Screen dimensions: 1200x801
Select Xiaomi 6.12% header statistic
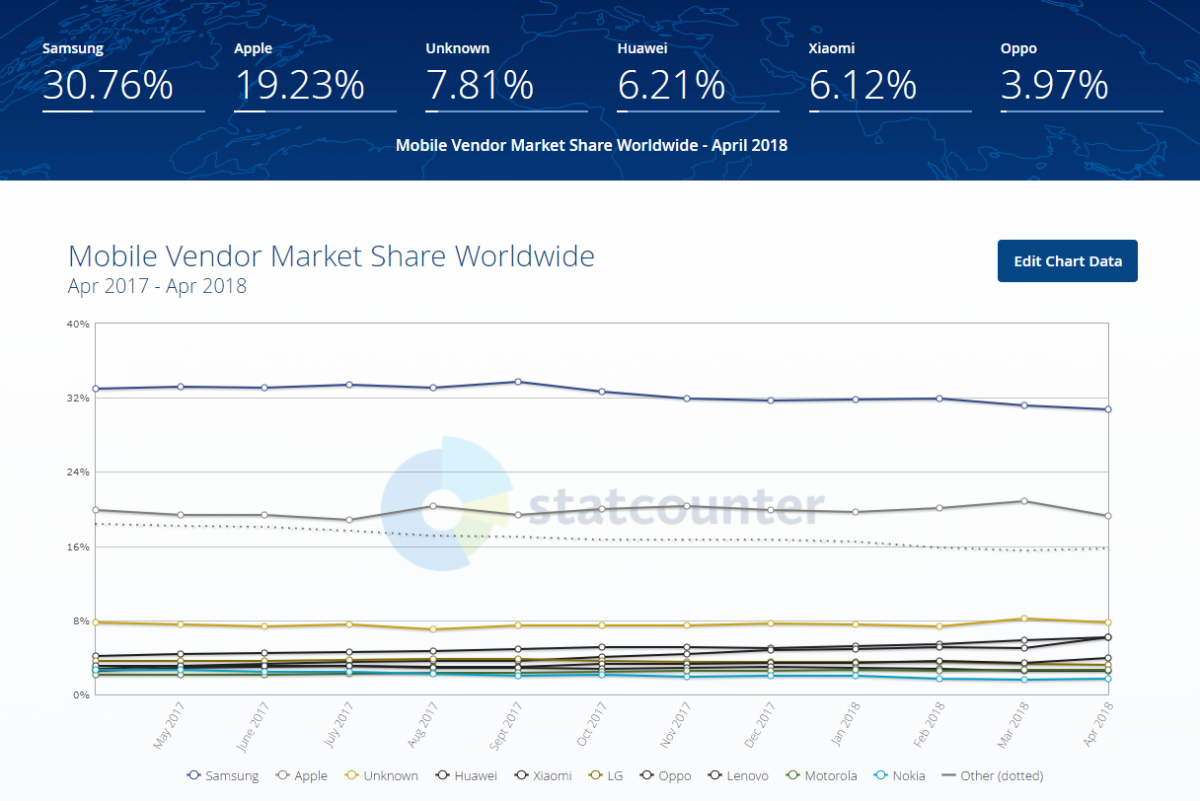(889, 76)
